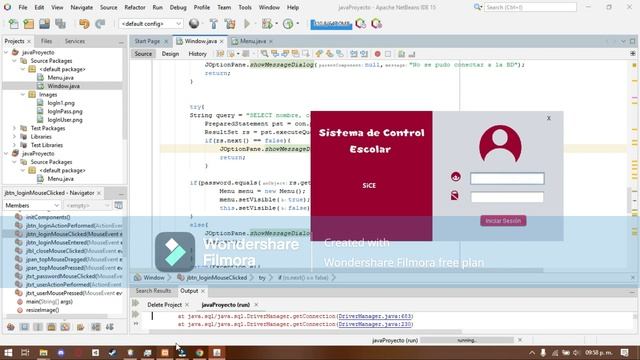
Task: Select Window.java in Projects tree
Action: pyautogui.click(x=64, y=86)
